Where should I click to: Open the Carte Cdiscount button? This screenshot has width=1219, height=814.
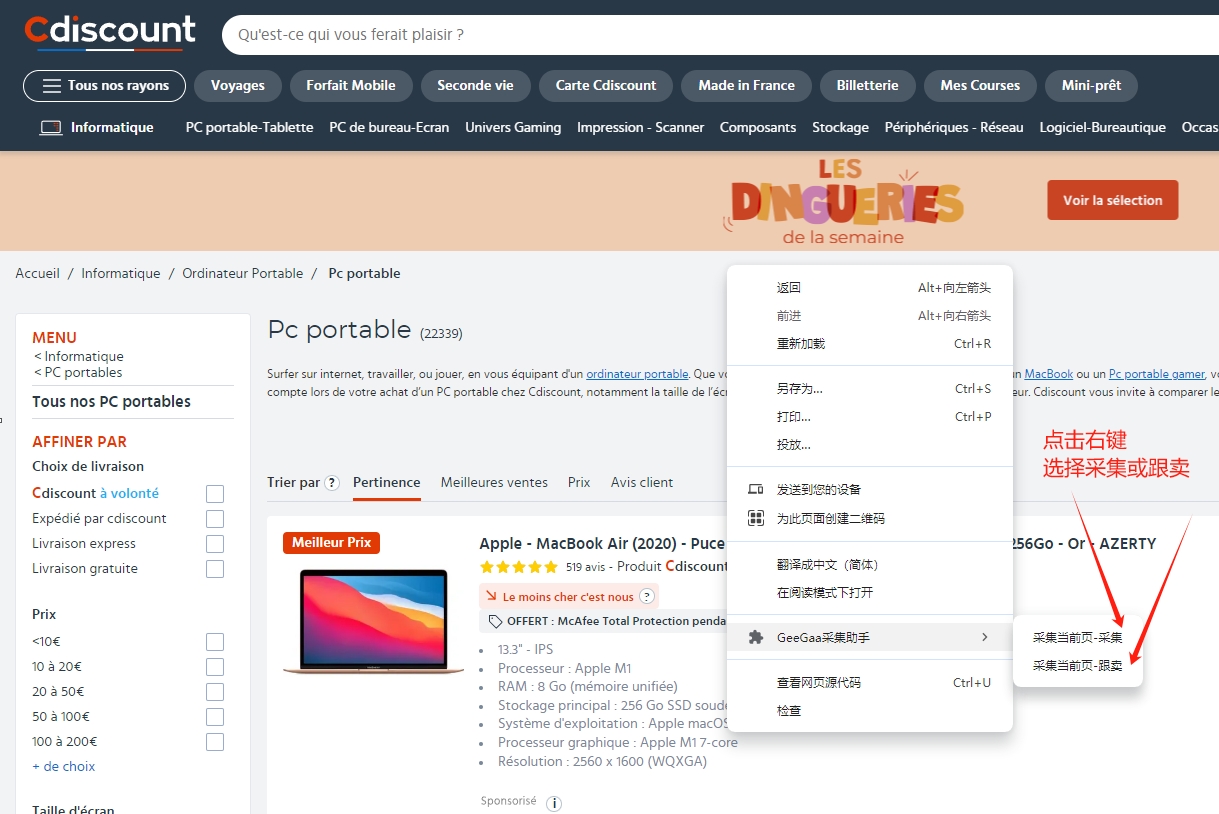(606, 86)
